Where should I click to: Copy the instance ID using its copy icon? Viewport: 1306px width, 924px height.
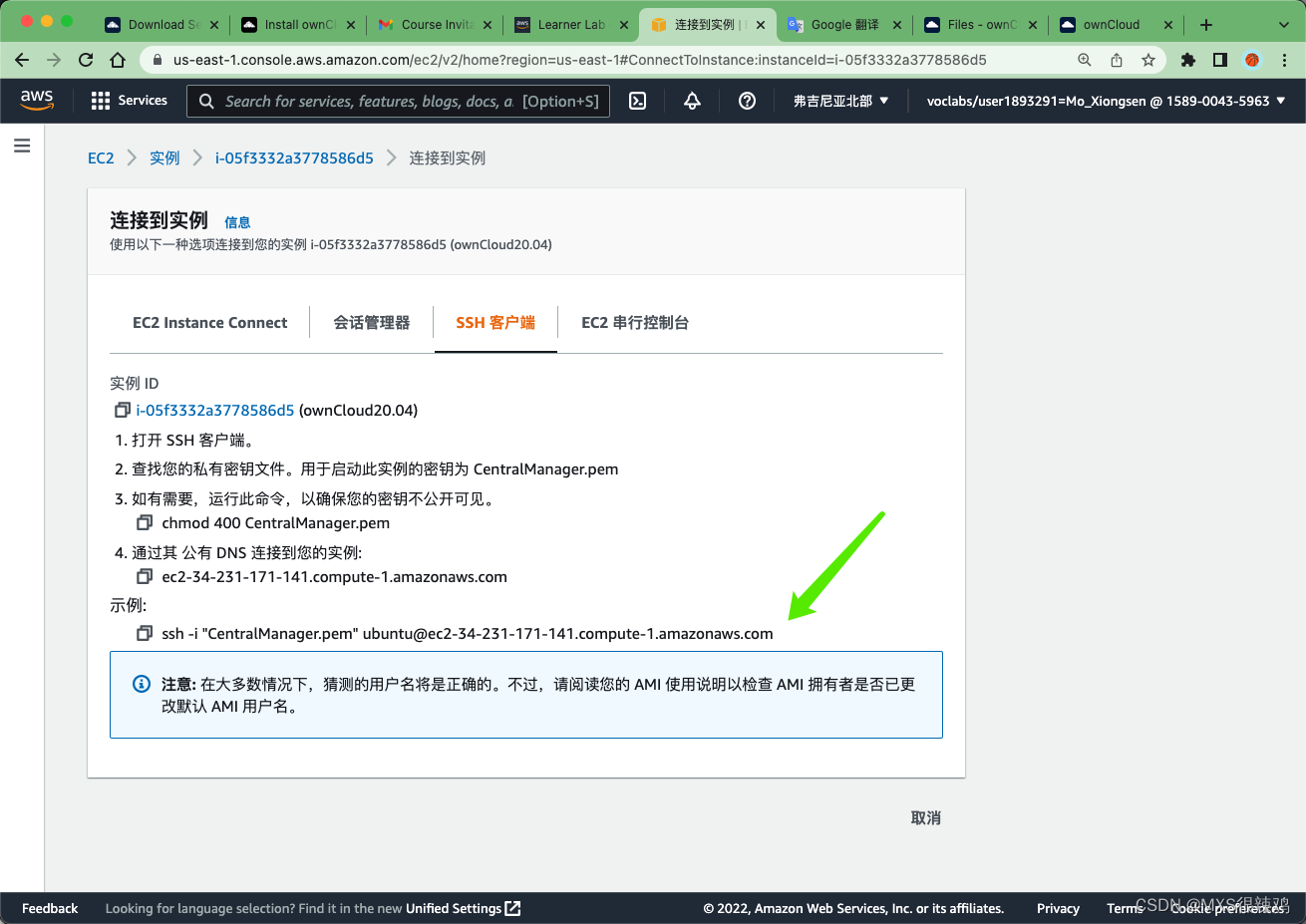122,410
